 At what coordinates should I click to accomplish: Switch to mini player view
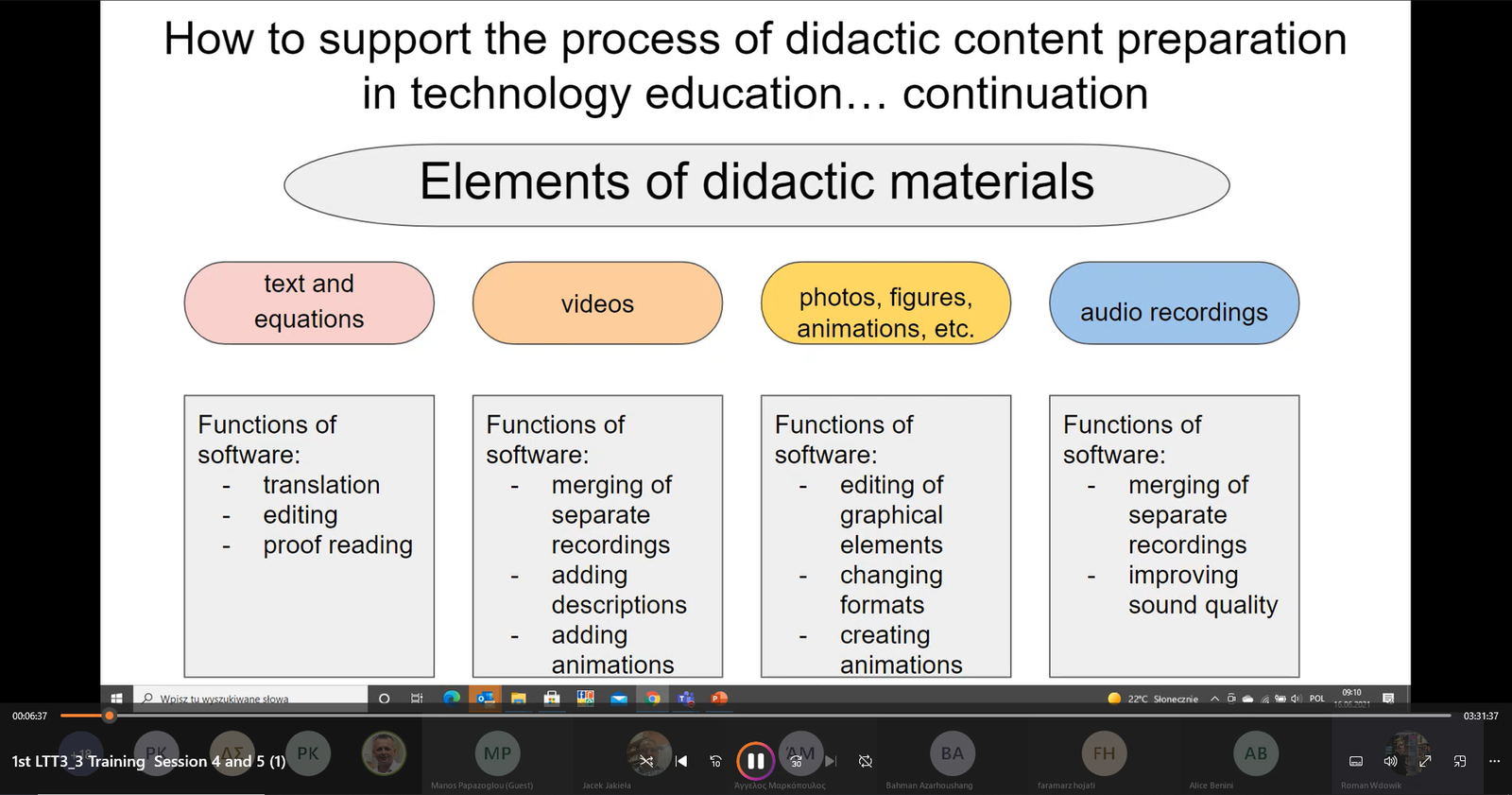pos(1459,761)
